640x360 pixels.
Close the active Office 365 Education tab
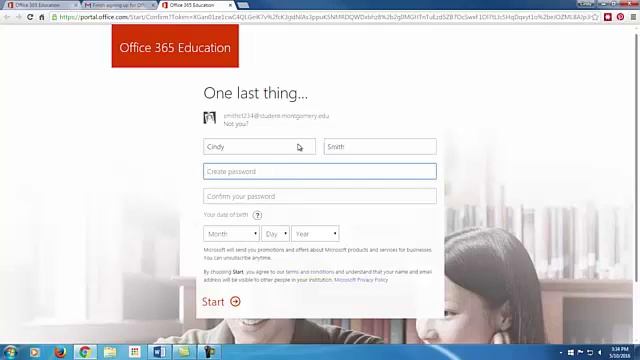click(x=230, y=5)
